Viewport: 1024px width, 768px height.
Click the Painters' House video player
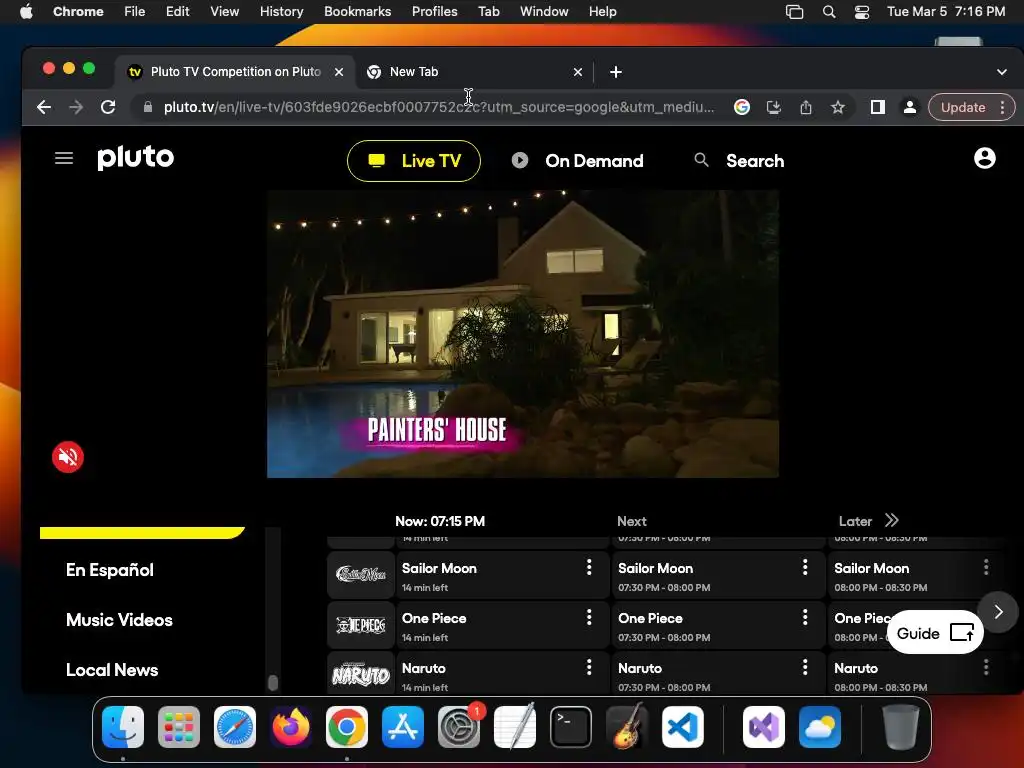(x=522, y=334)
